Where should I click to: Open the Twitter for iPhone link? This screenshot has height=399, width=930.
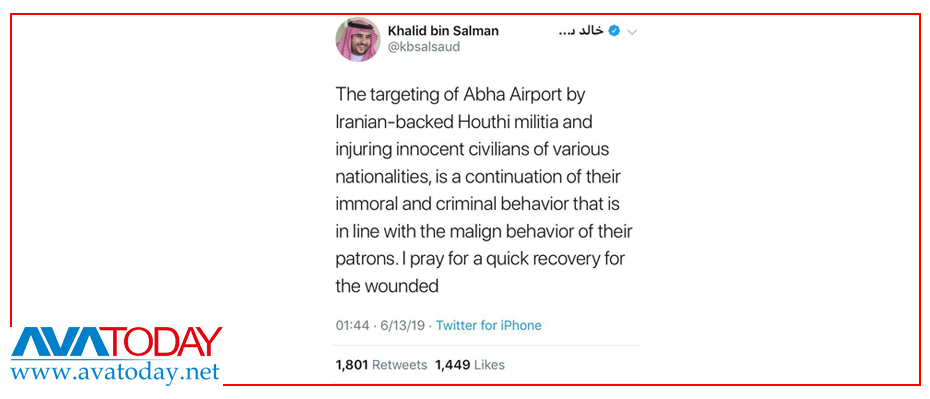coord(489,325)
